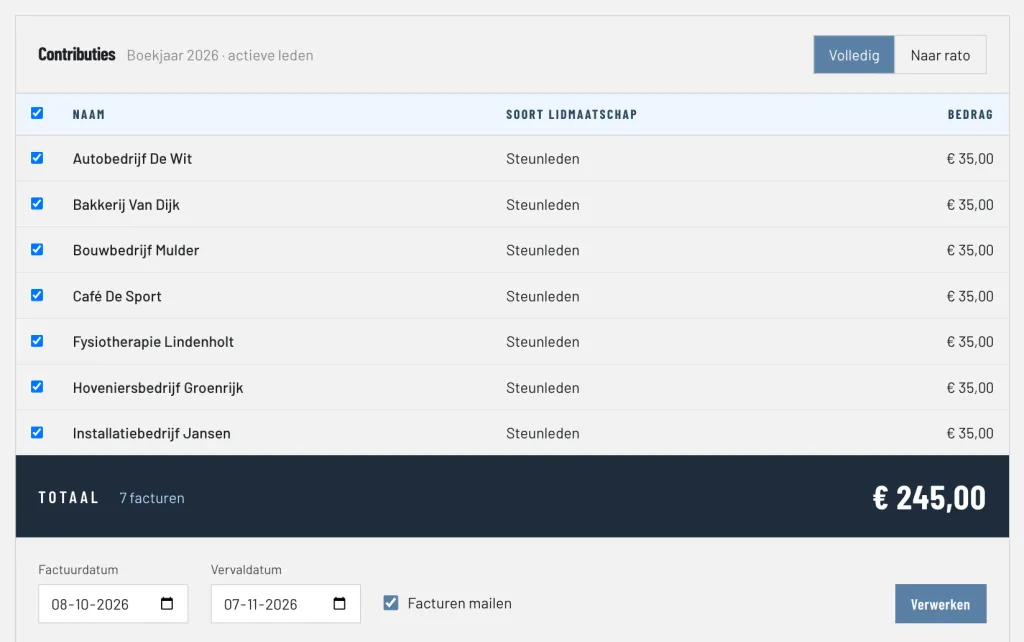This screenshot has width=1024, height=642.
Task: Click the SOORT LIDMAATSCHAP column header
Action: (571, 114)
